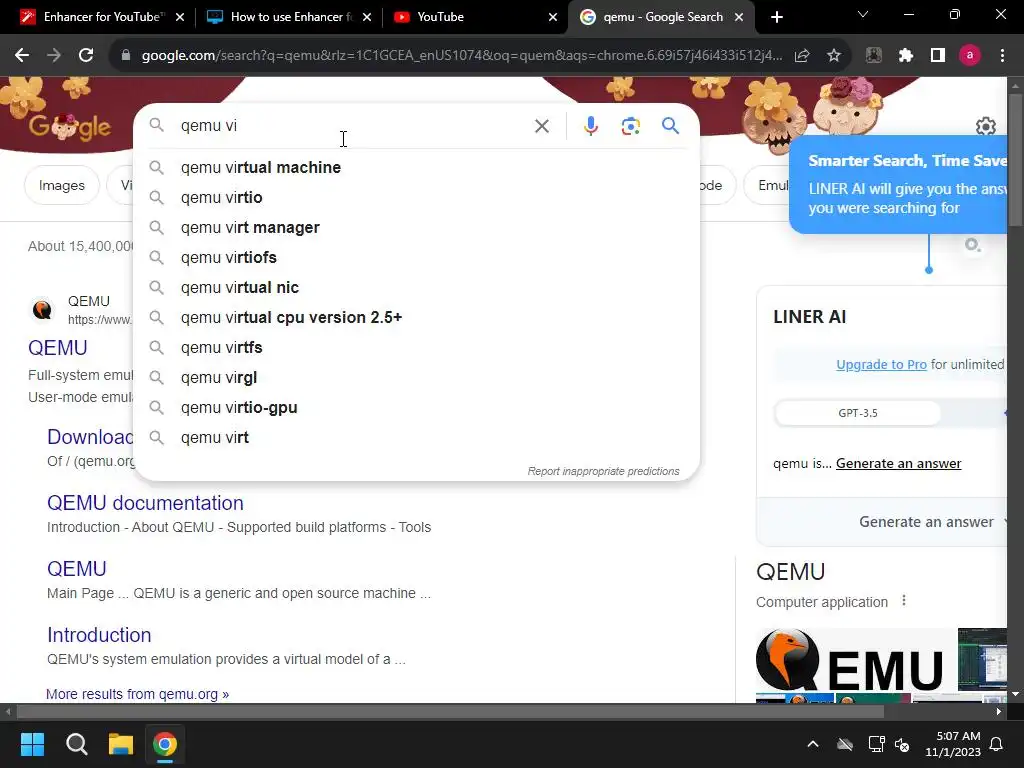Select suggestion 'qemu virt'
The width and height of the screenshot is (1024, 768).
(417, 438)
